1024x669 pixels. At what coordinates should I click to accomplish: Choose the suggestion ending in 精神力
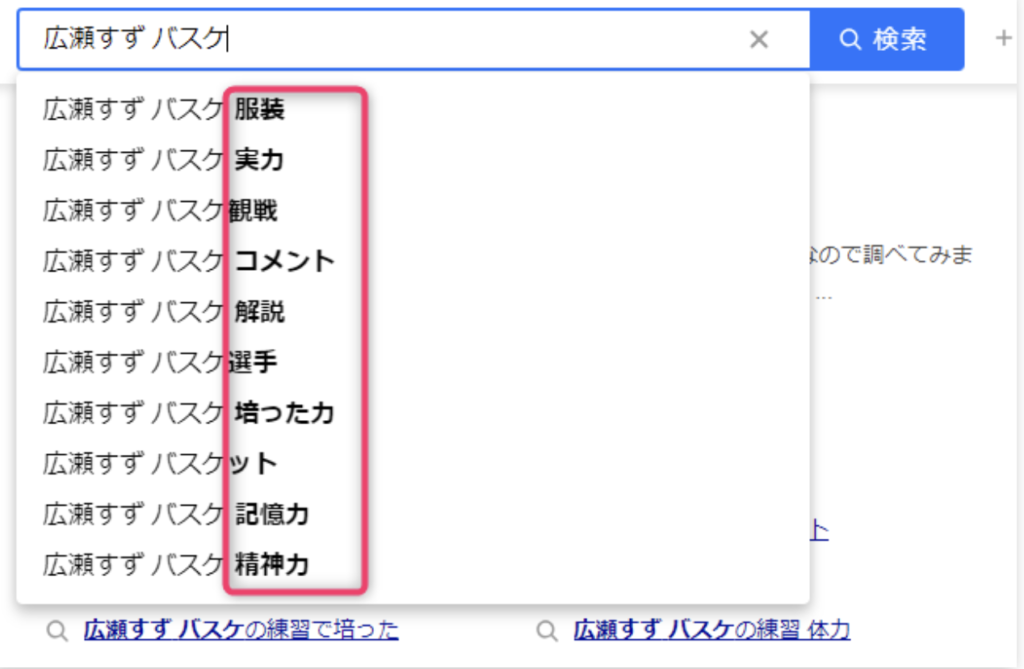point(176,565)
